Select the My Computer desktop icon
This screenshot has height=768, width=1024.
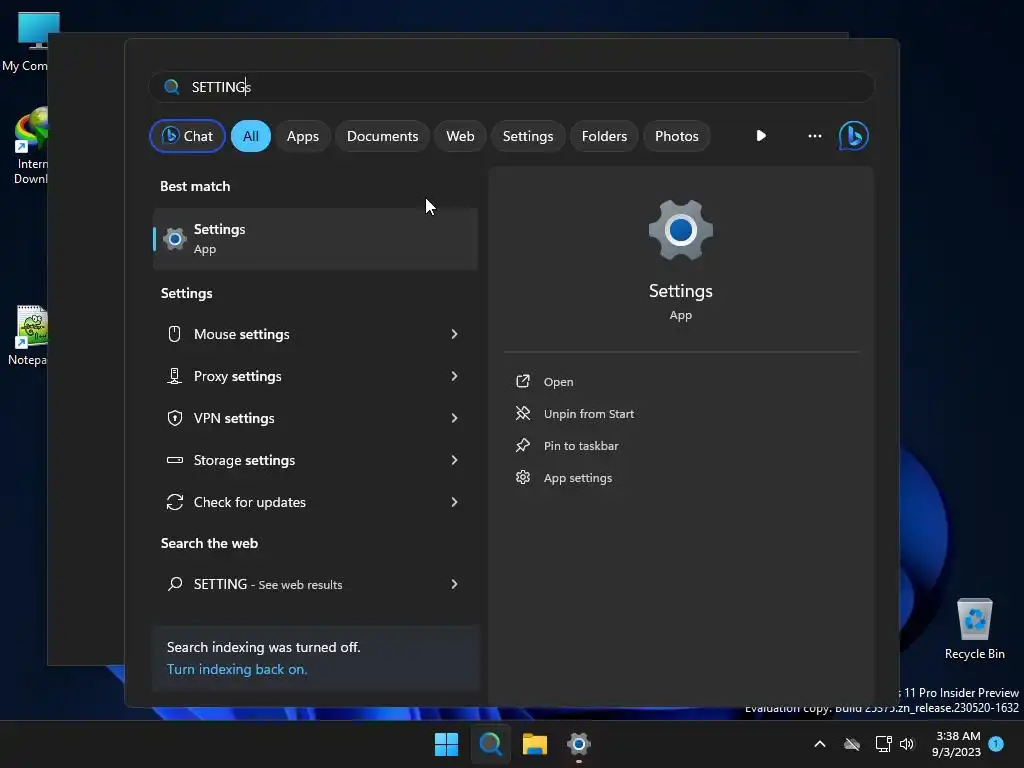[26, 41]
